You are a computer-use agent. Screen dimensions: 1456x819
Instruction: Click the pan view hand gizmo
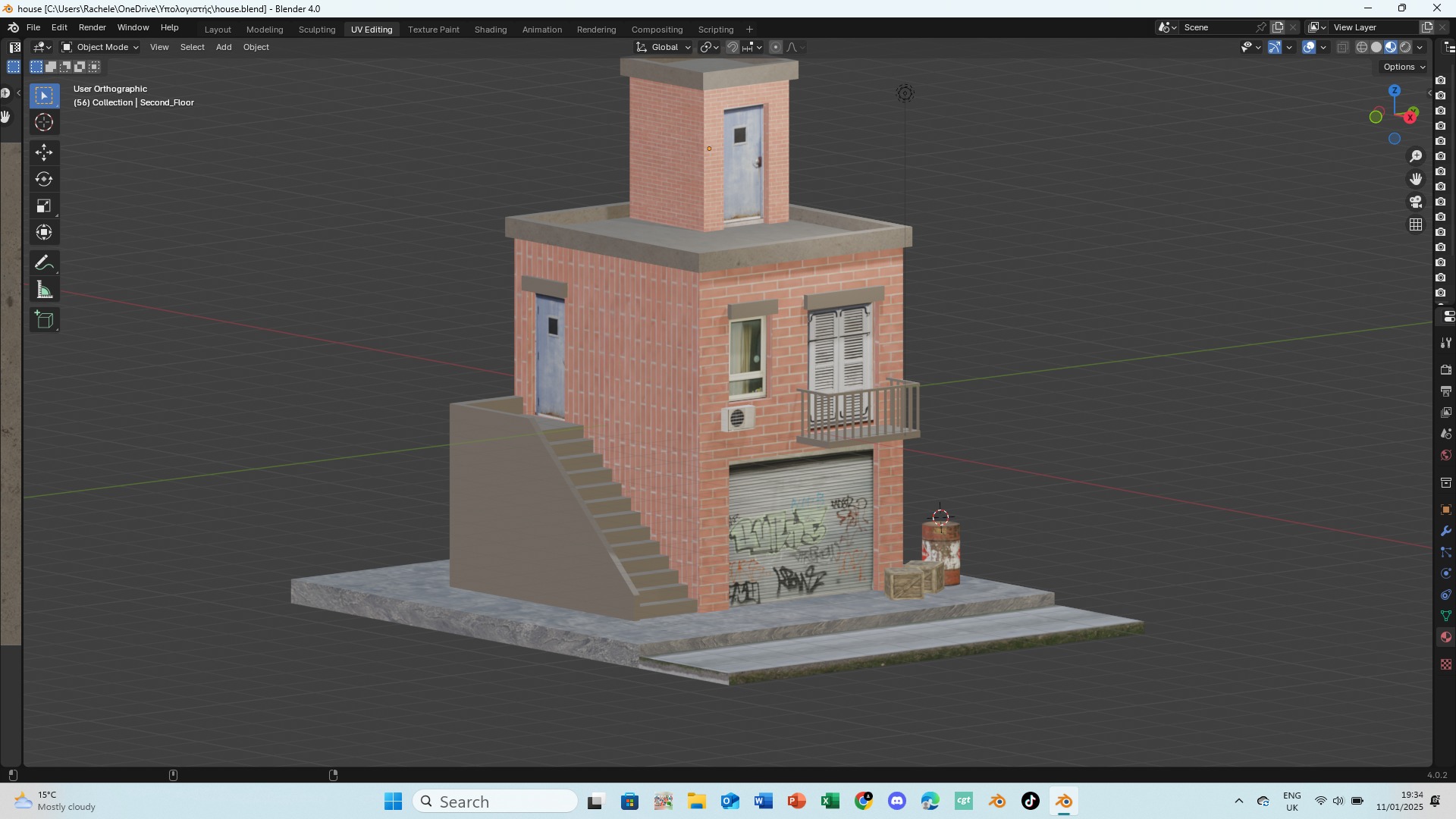1416,179
